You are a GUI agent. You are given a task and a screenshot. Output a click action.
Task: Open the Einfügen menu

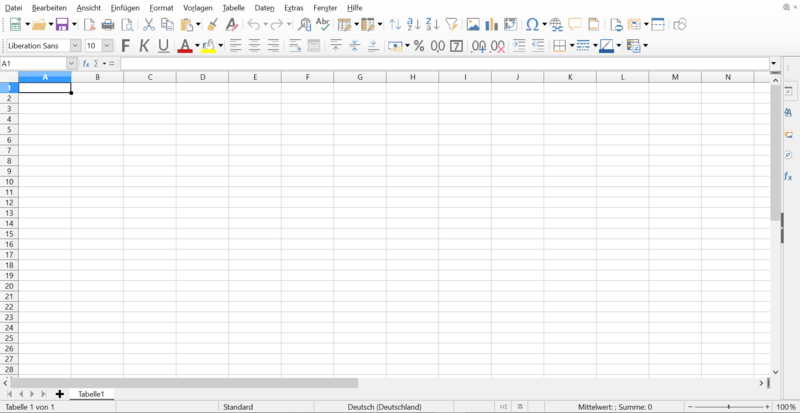pos(125,7)
